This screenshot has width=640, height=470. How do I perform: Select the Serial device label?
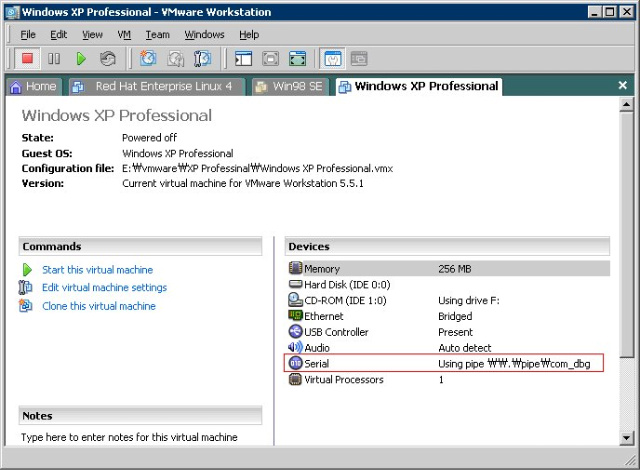[x=316, y=364]
